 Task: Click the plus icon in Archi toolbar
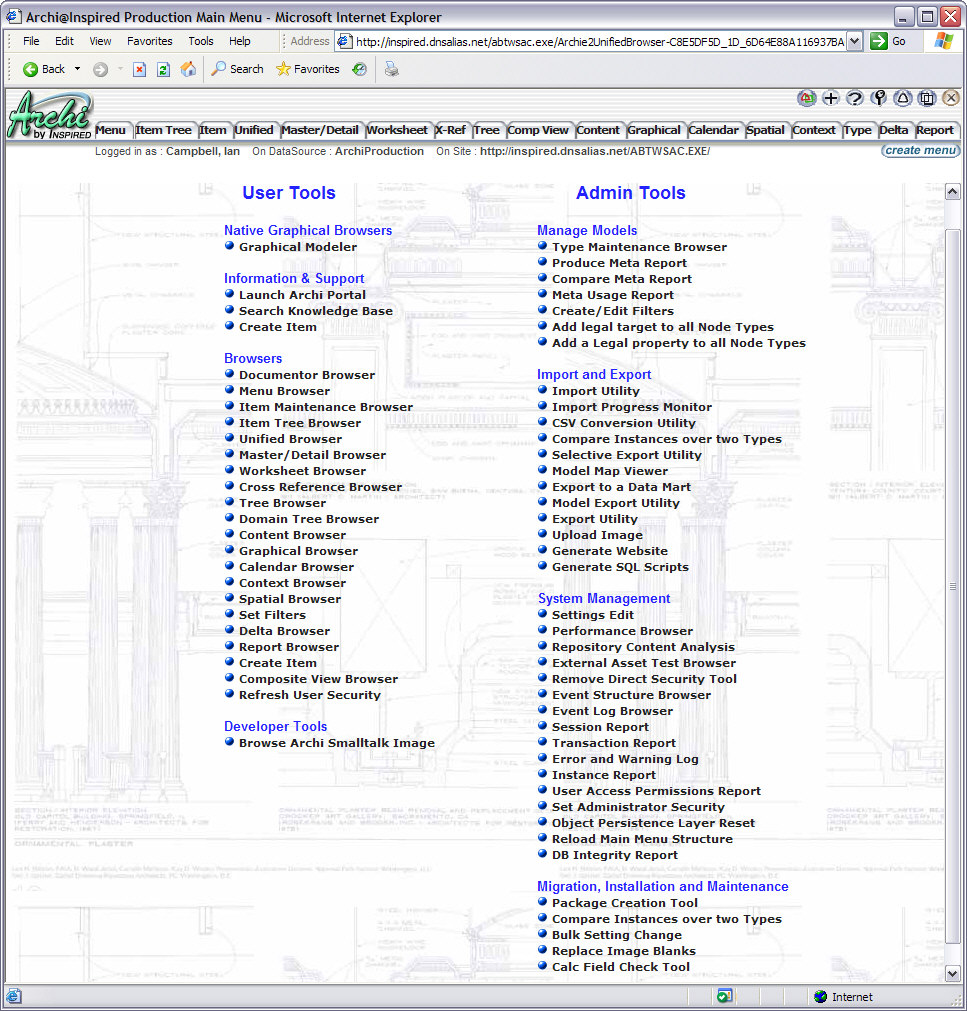(x=831, y=98)
